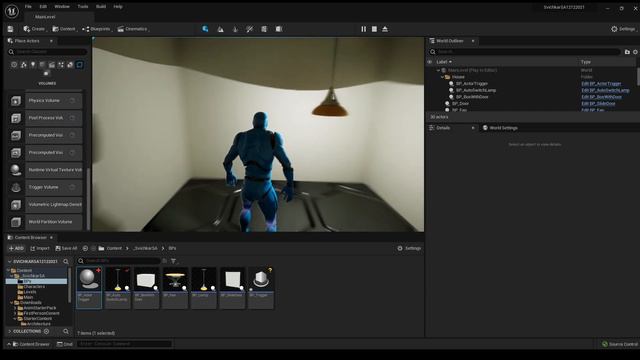The image size is (640, 360).
Task: Select the Brush Editing mode icon
Action: (279, 29)
